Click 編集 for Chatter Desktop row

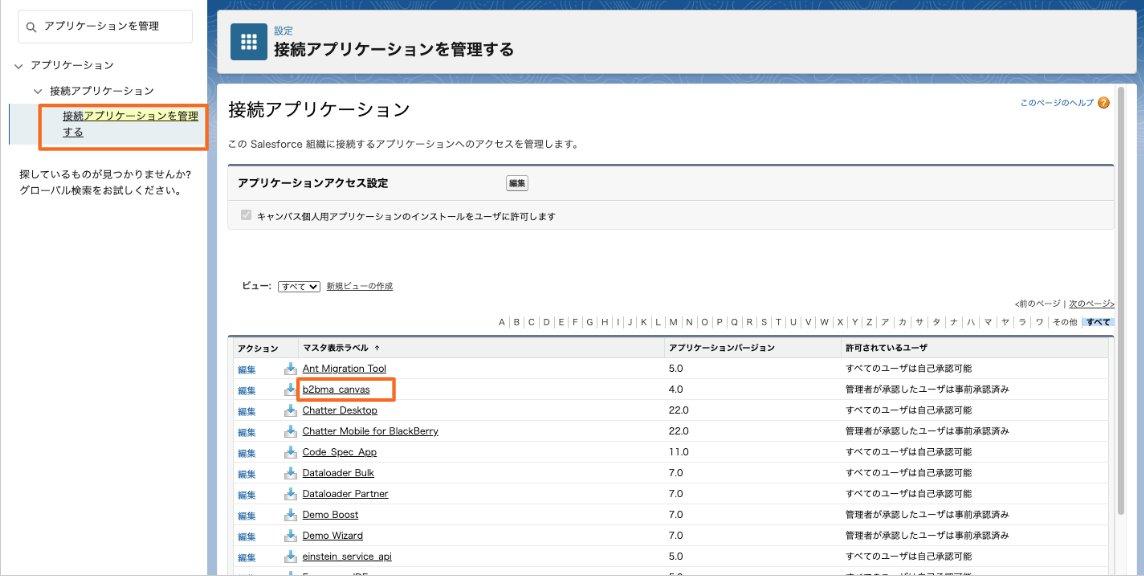coord(247,411)
